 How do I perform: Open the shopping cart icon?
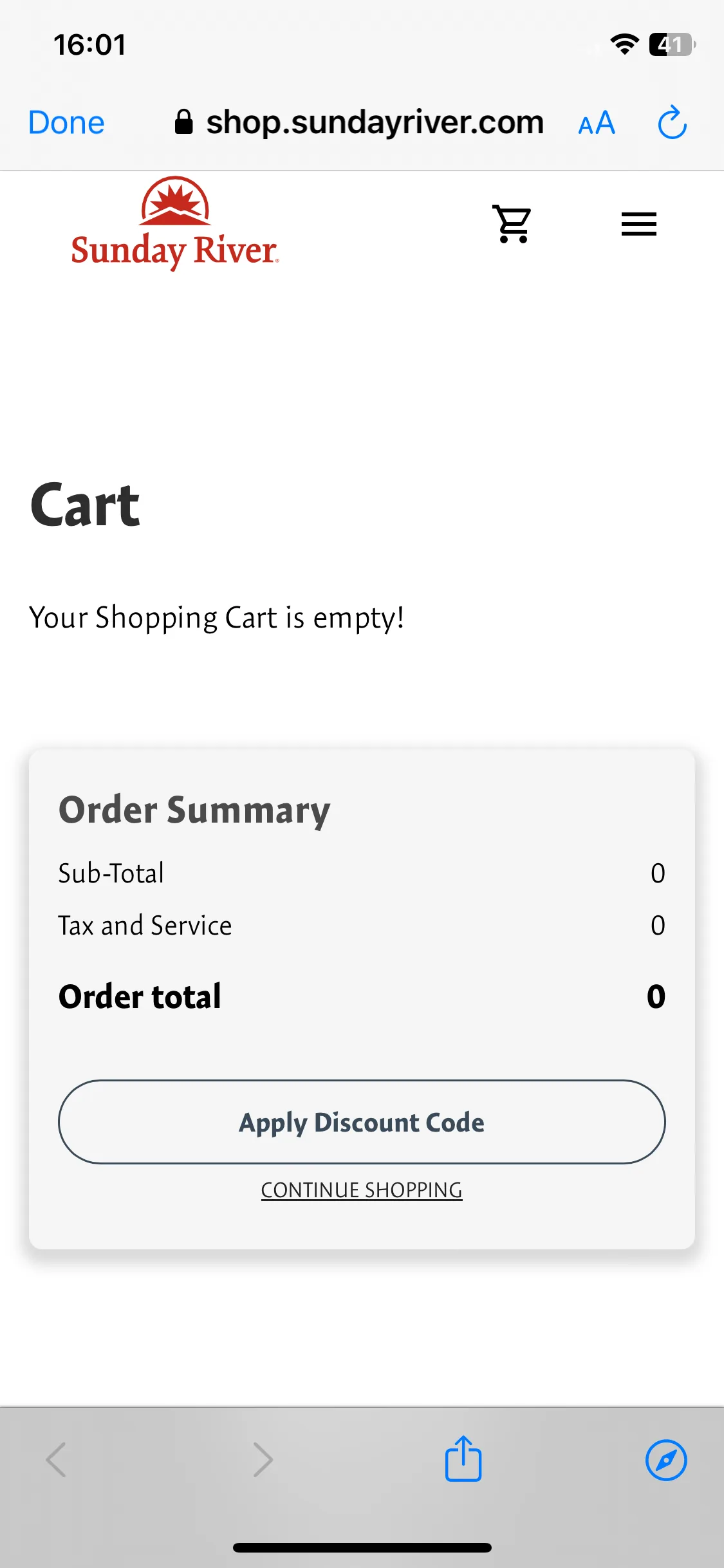tap(512, 223)
